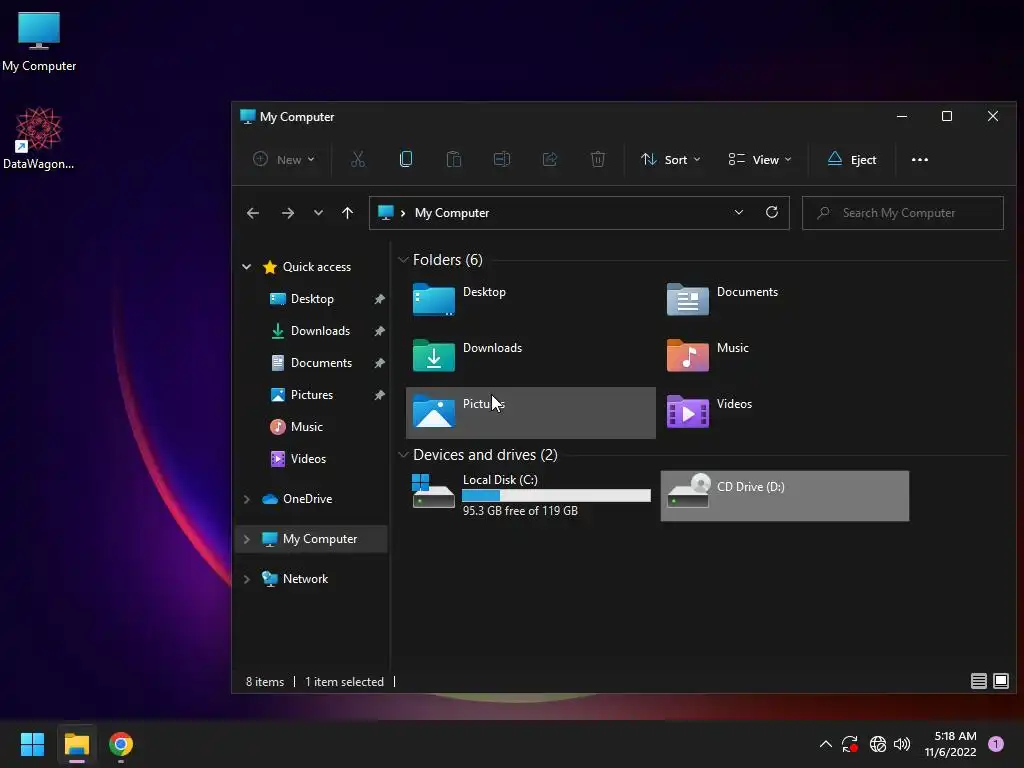This screenshot has width=1024, height=768.
Task: Select Documents in Quick access sidebar
Action: point(321,362)
